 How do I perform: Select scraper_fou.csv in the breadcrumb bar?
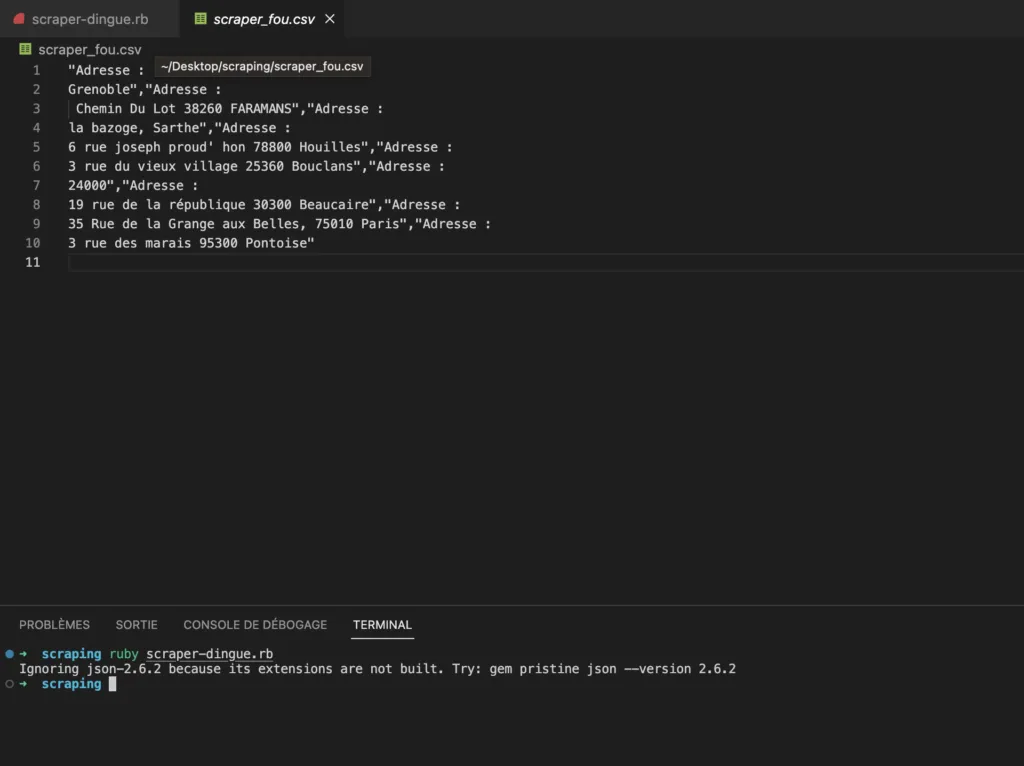[x=89, y=50]
